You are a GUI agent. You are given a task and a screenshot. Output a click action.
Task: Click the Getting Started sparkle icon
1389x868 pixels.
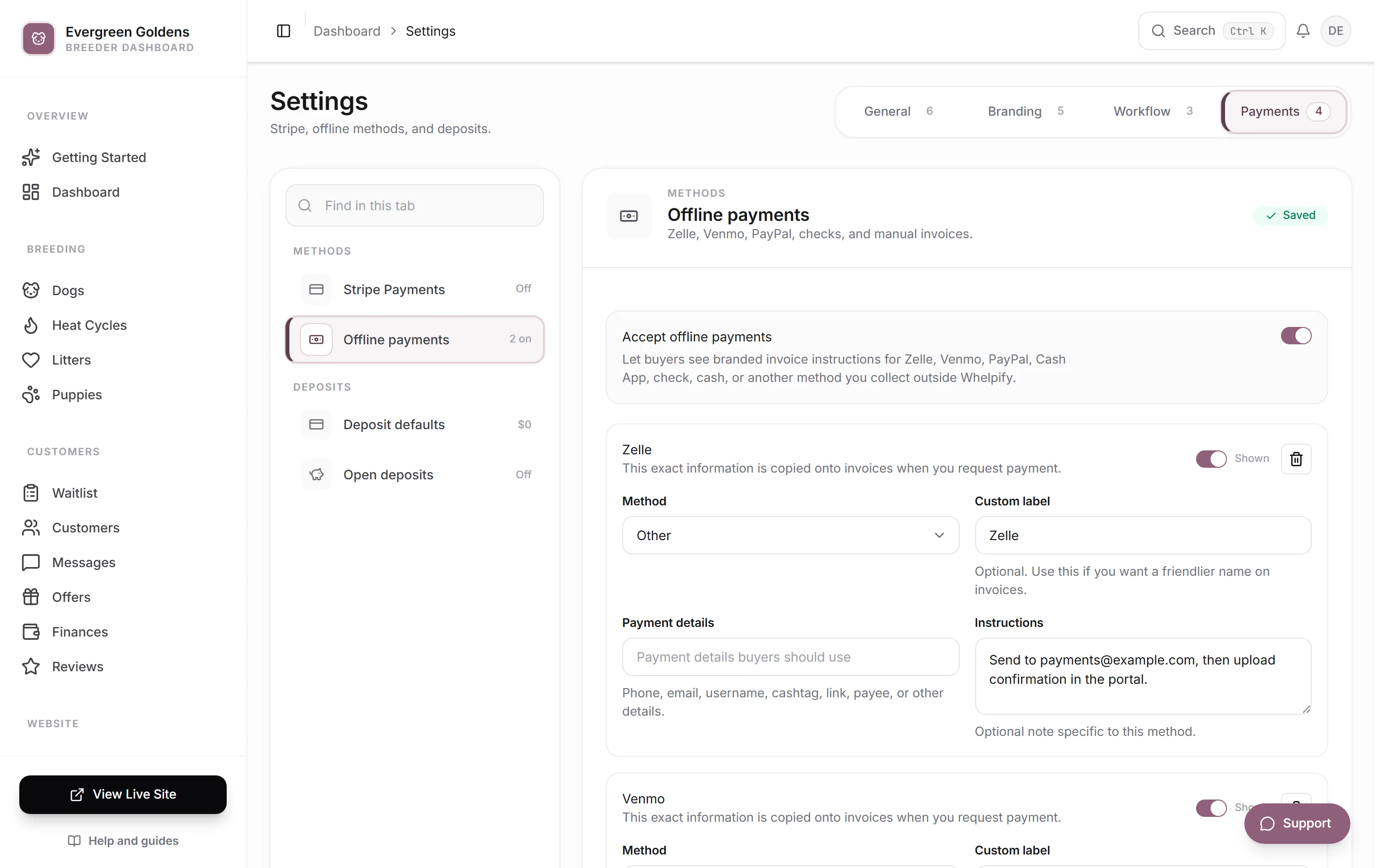coord(31,157)
